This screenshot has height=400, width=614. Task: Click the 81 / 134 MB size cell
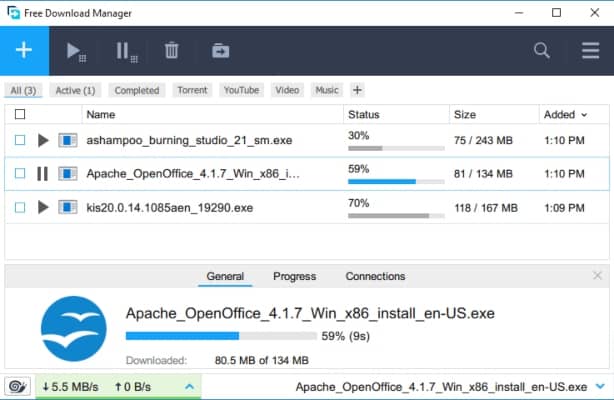coord(483,174)
